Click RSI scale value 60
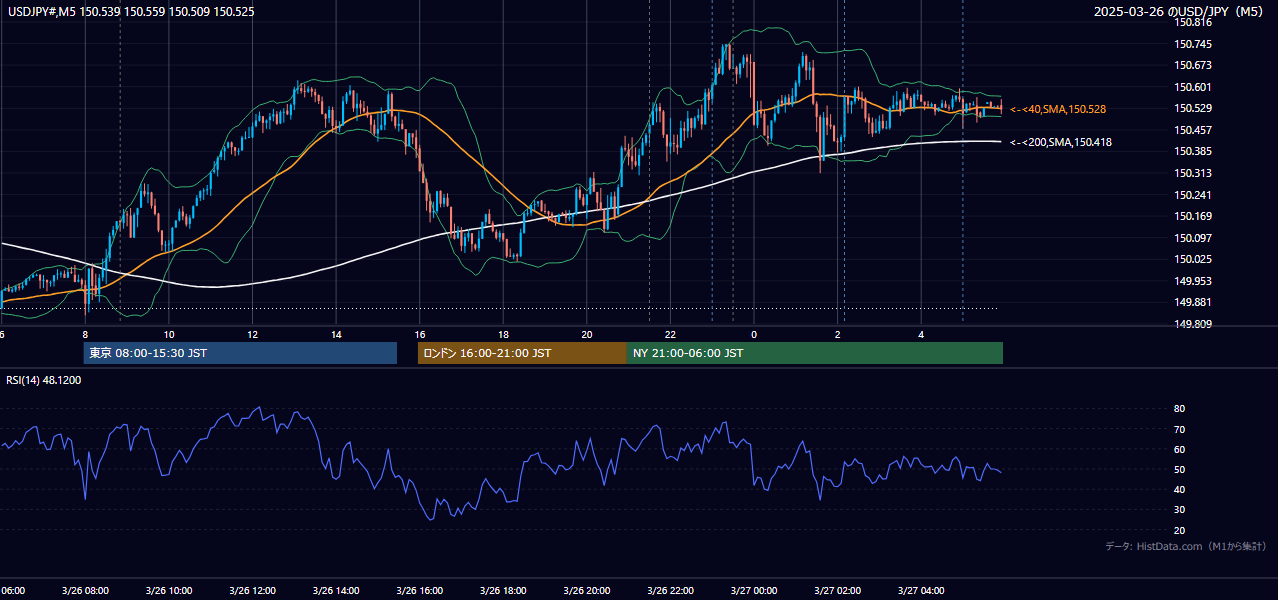 coord(1179,449)
